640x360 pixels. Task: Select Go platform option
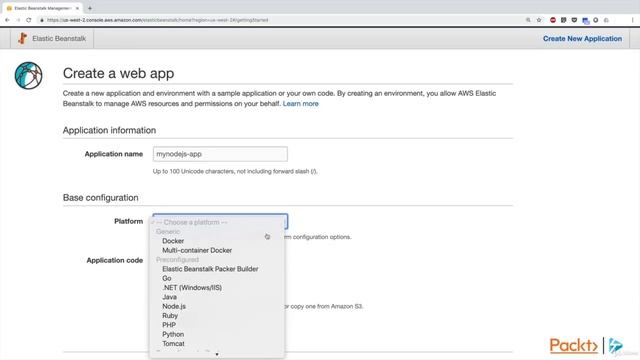pos(167,278)
